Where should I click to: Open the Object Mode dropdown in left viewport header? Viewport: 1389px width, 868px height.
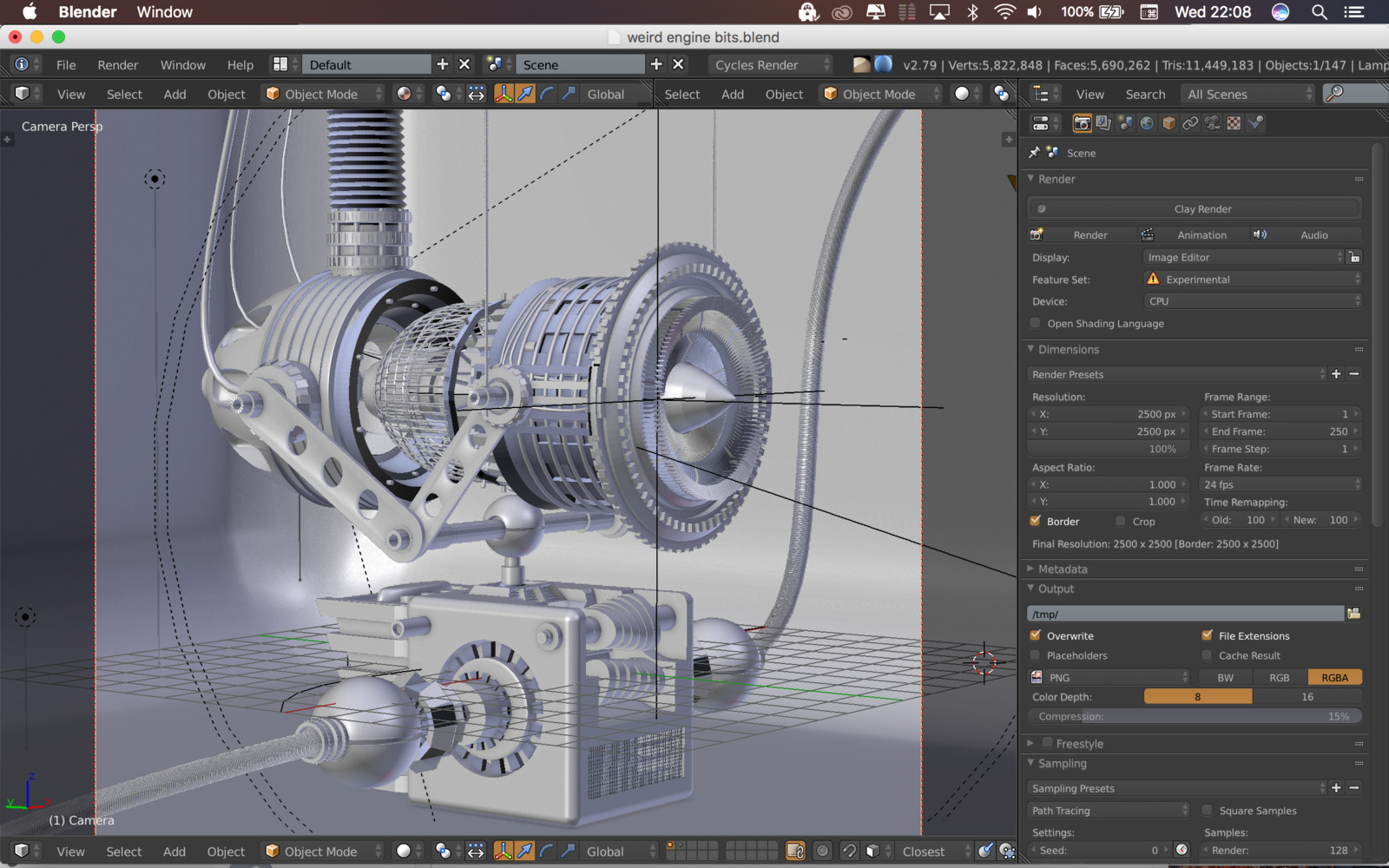click(x=323, y=94)
